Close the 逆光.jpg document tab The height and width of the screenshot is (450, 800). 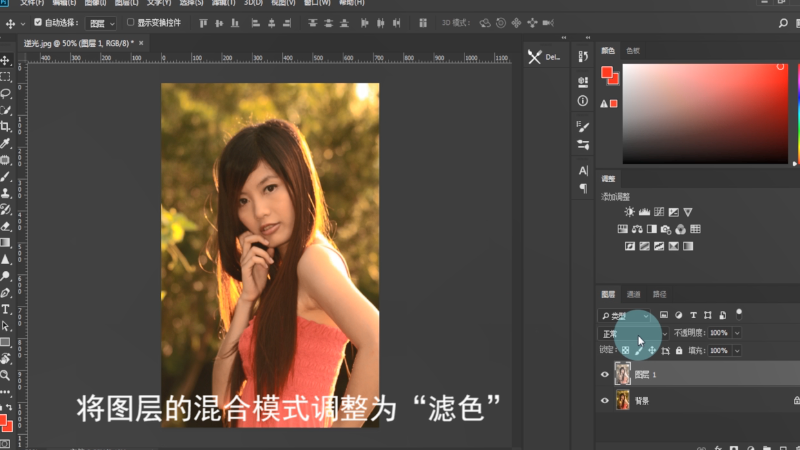pyautogui.click(x=141, y=43)
